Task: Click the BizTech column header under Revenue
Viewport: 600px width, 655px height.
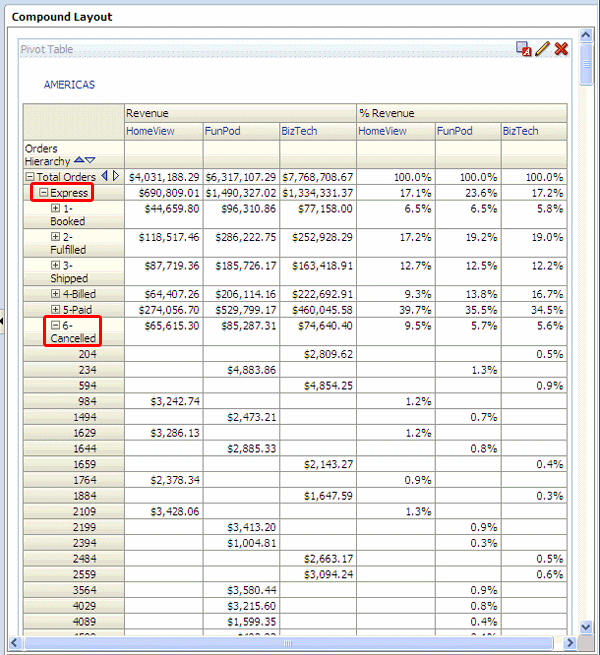Action: click(299, 131)
